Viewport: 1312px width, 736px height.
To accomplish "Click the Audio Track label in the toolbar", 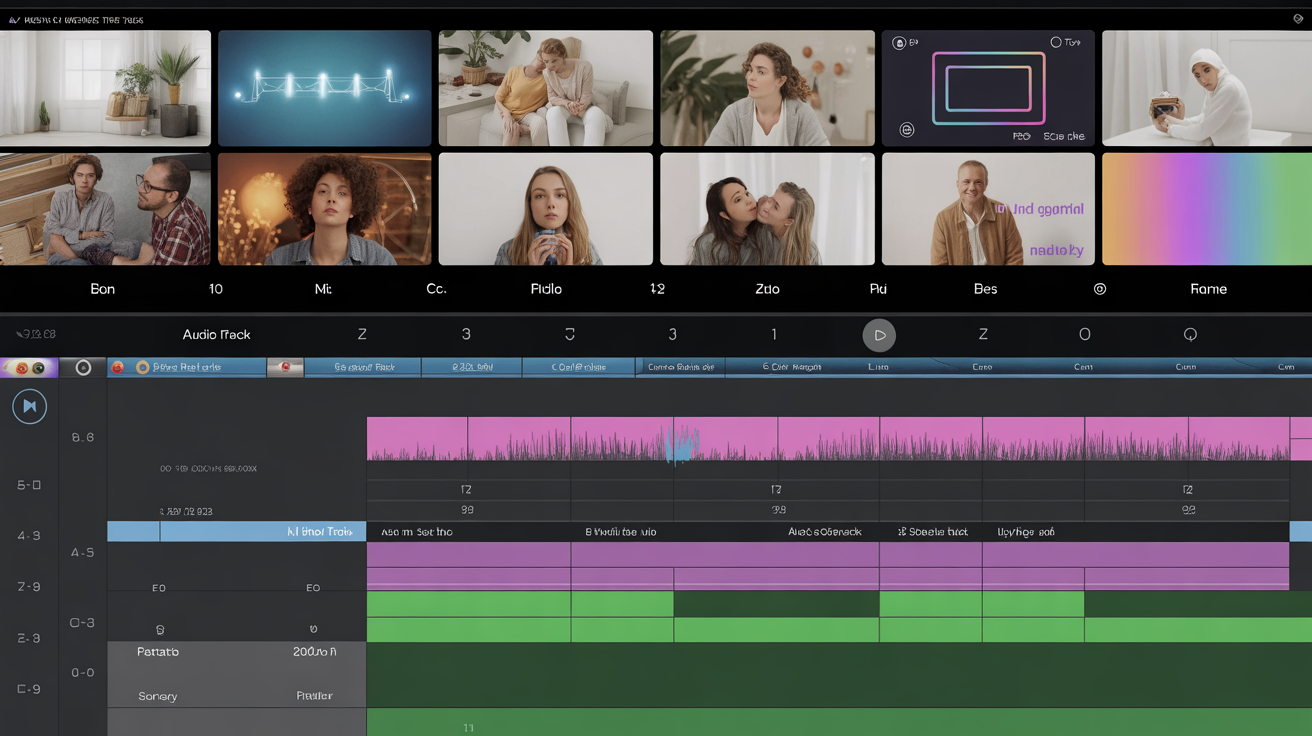I will click(216, 335).
